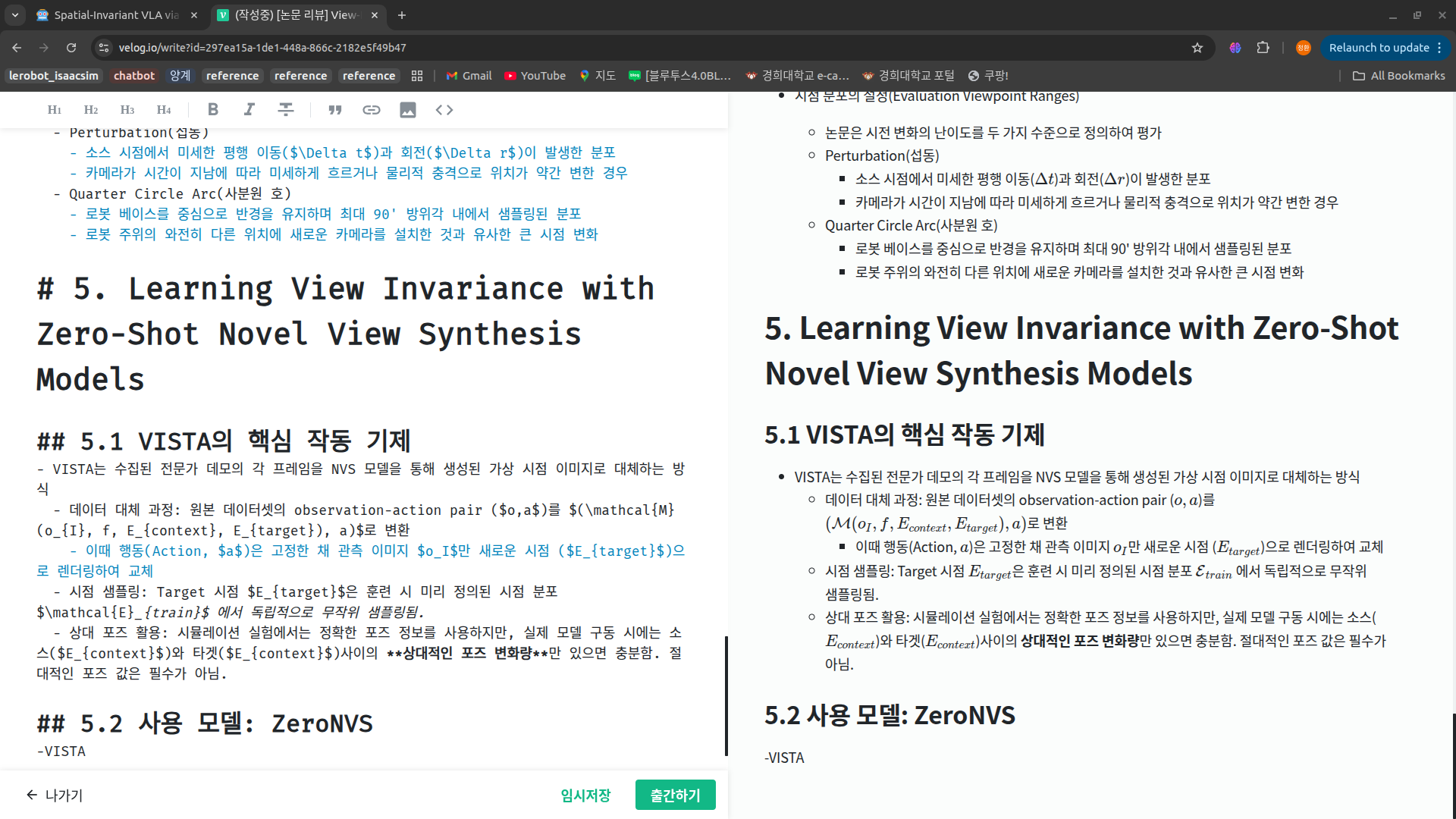View site information for velog.io
This screenshot has height=819, width=1456.
tap(104, 48)
